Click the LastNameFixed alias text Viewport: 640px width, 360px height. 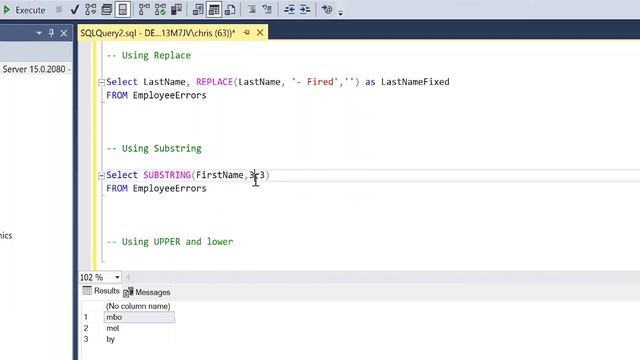415,82
